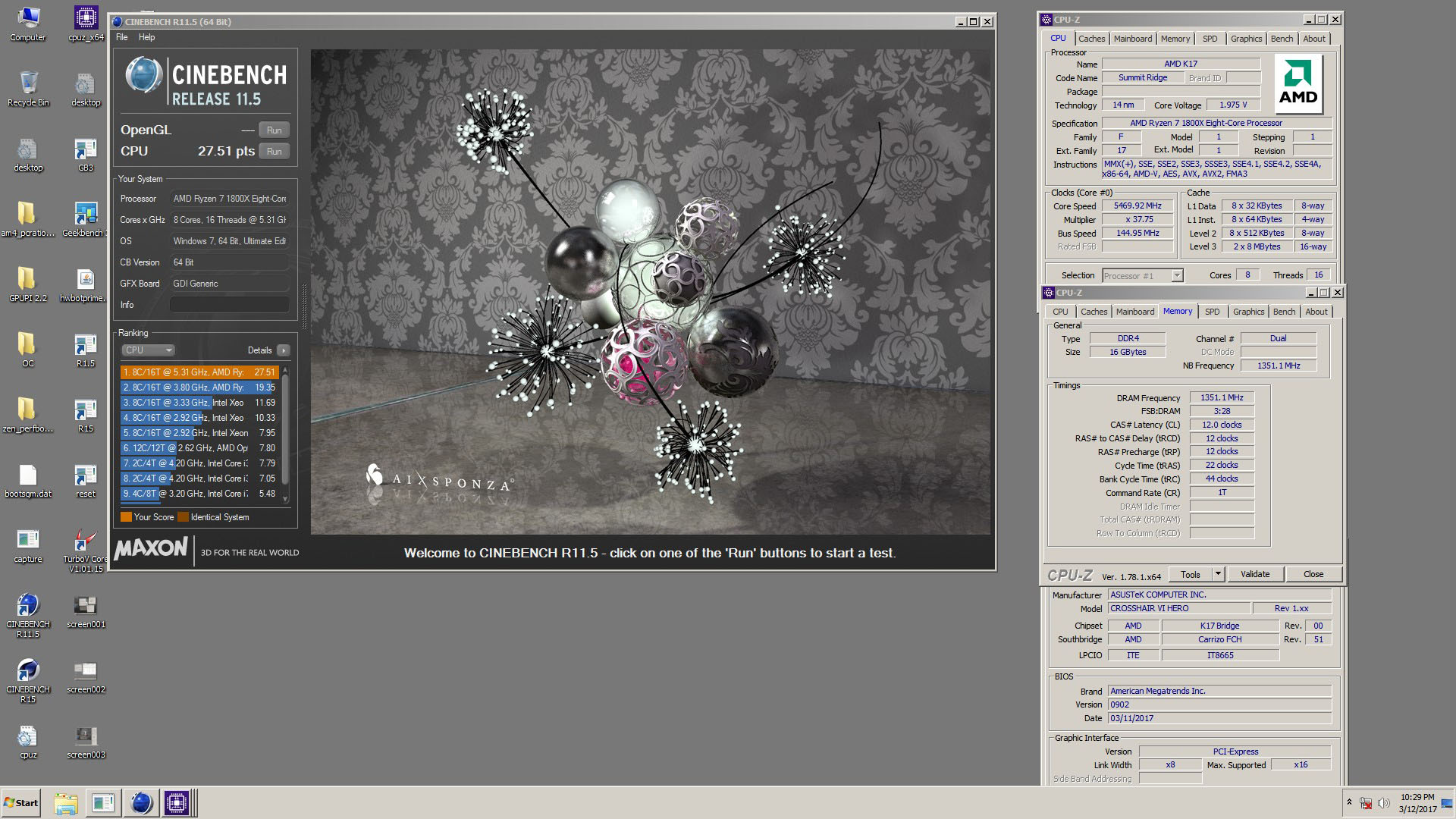Select the hwbotprime desktop icon
This screenshot has height=819, width=1456.
tap(86, 284)
